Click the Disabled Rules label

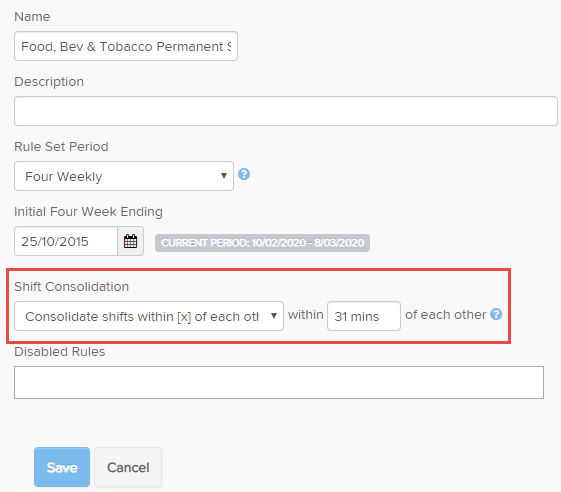coord(60,352)
